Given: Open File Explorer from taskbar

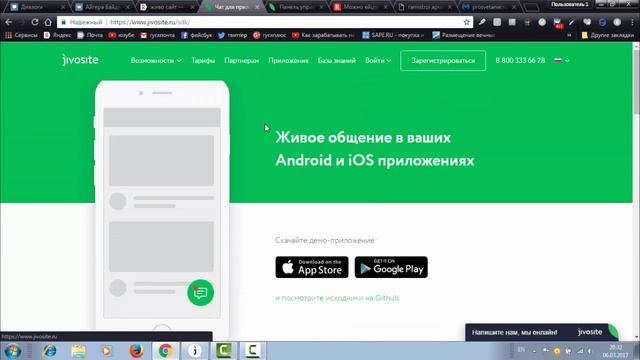Looking at the screenshot, I should click(x=78, y=351).
